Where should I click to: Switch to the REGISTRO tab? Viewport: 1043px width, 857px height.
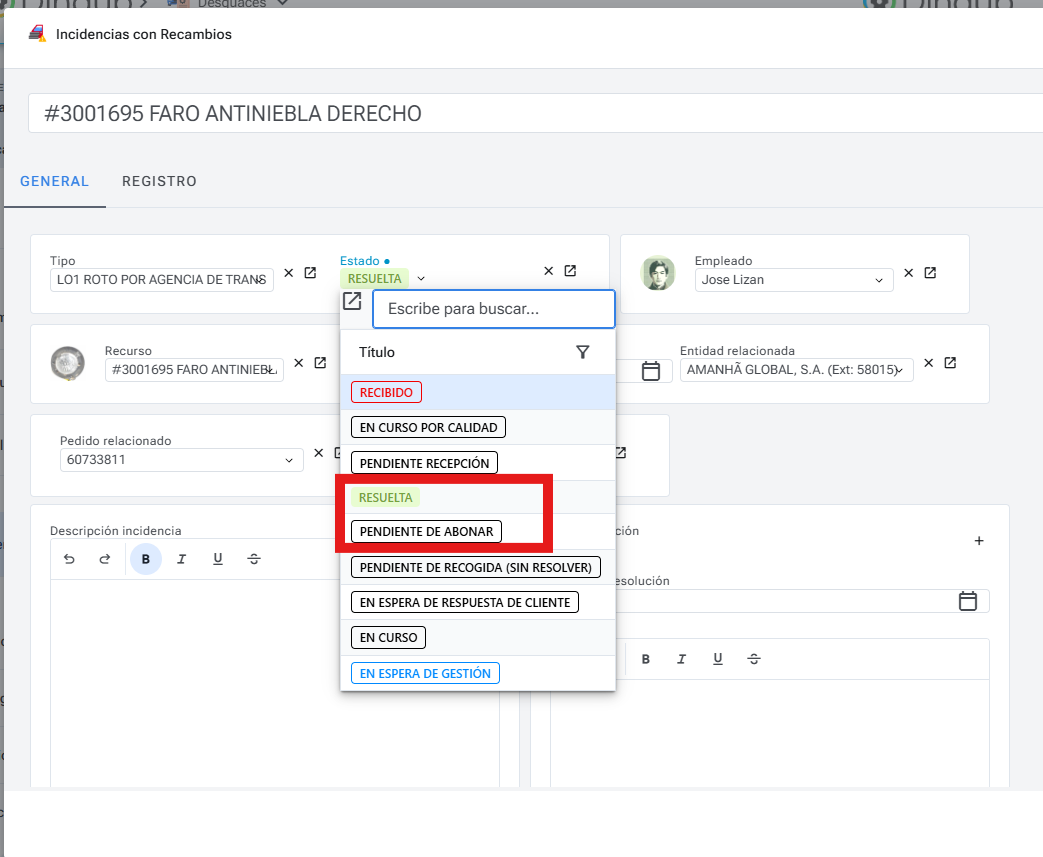coord(159,181)
